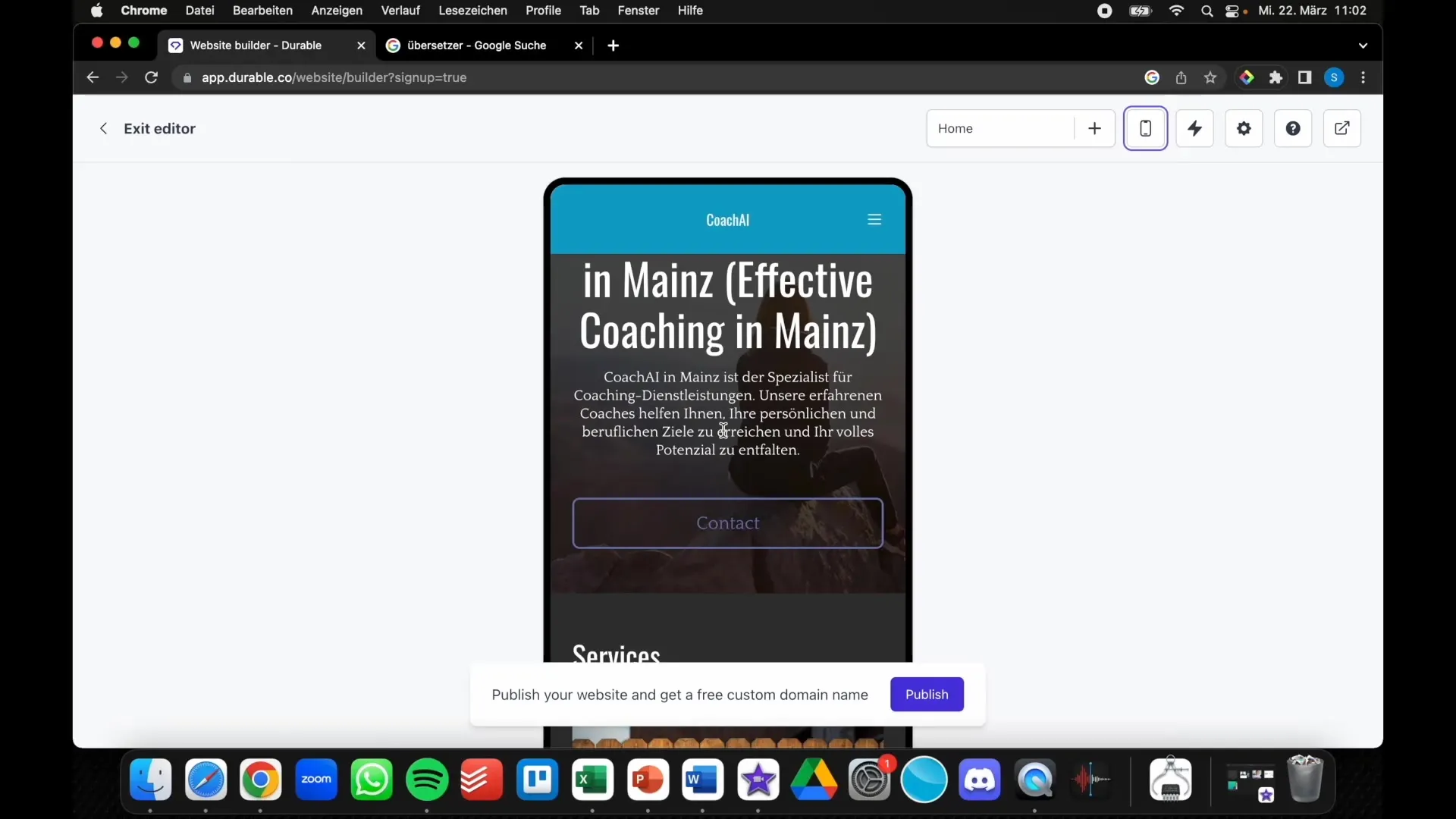Click the help question mark icon
1456x819 pixels.
(1293, 127)
